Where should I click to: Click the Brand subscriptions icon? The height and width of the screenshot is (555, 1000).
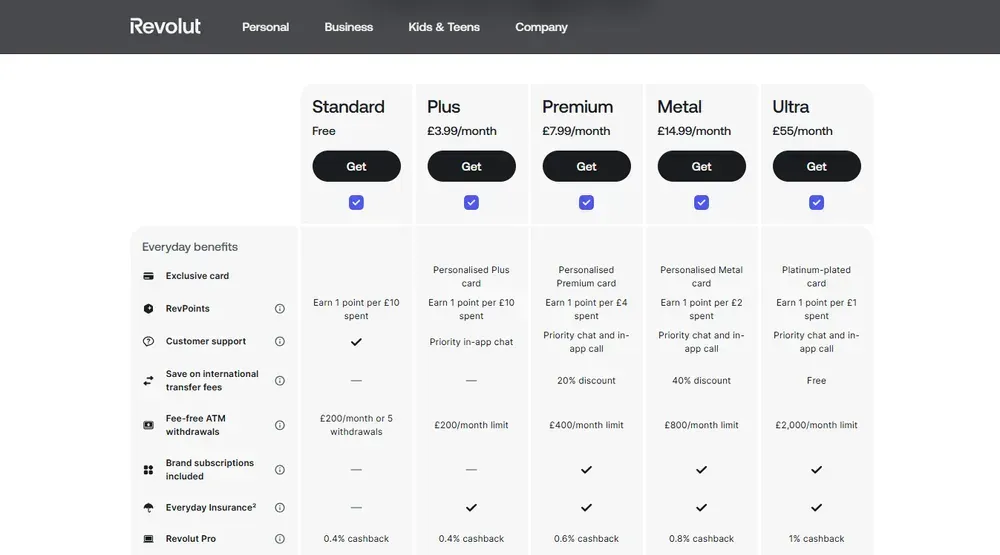pos(148,470)
